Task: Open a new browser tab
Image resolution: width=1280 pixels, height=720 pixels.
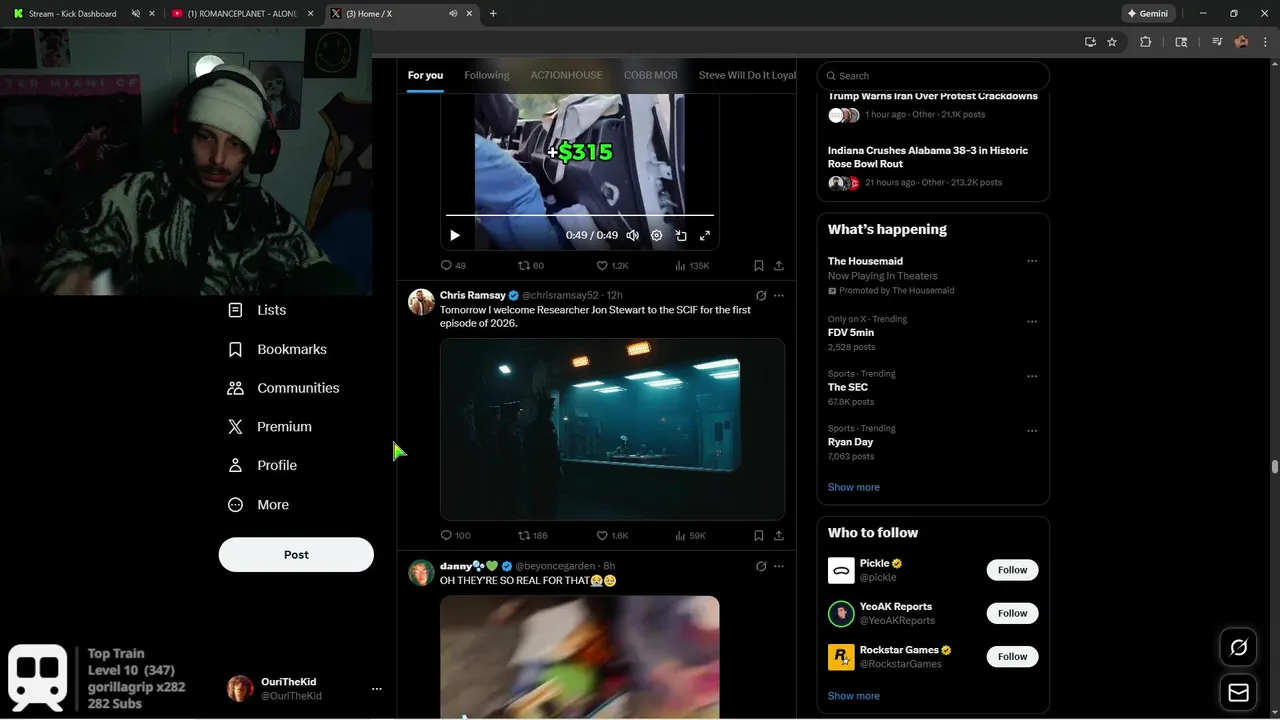Action: pyautogui.click(x=493, y=14)
